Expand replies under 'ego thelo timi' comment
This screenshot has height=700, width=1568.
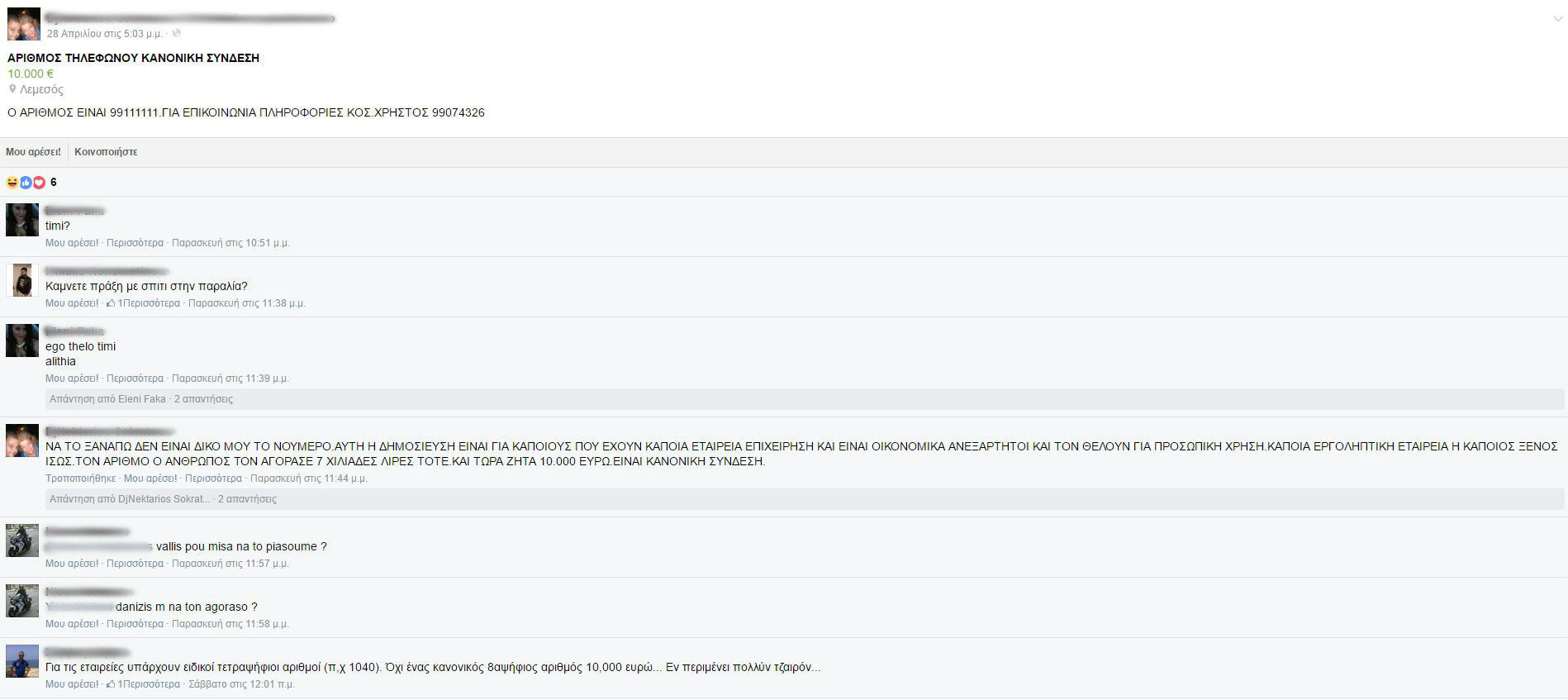click(140, 399)
